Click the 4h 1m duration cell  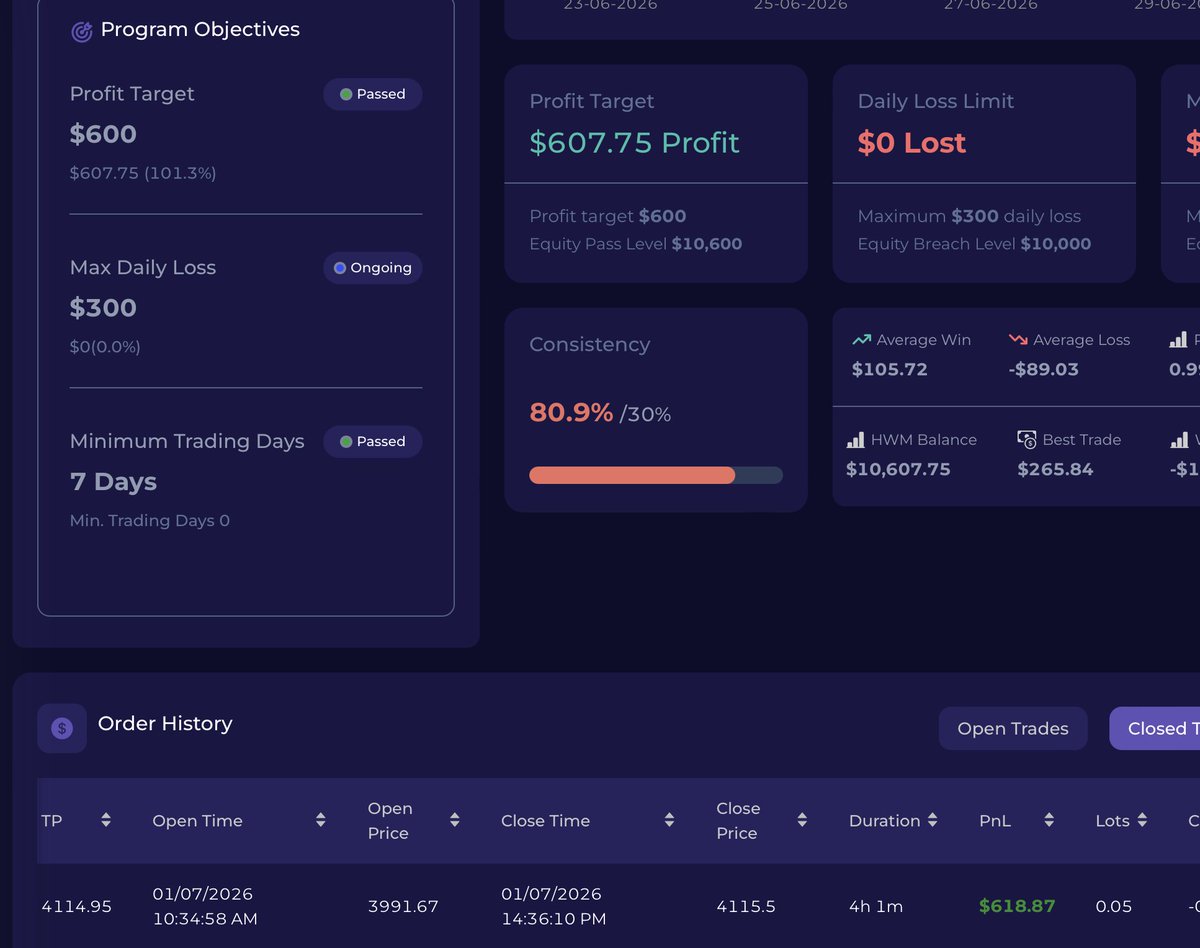[876, 907]
